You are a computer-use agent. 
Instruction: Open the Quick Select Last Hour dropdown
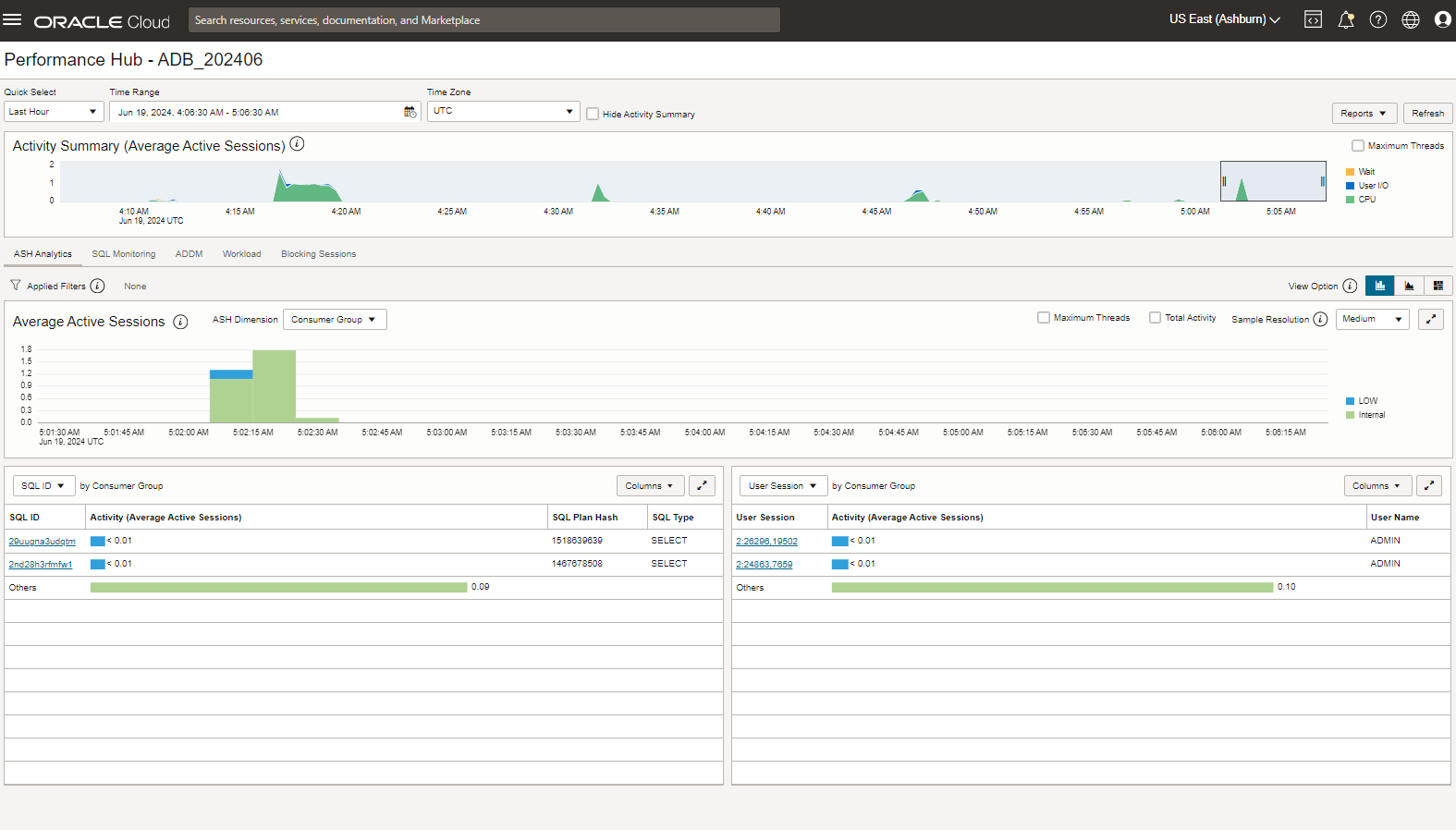tap(54, 111)
